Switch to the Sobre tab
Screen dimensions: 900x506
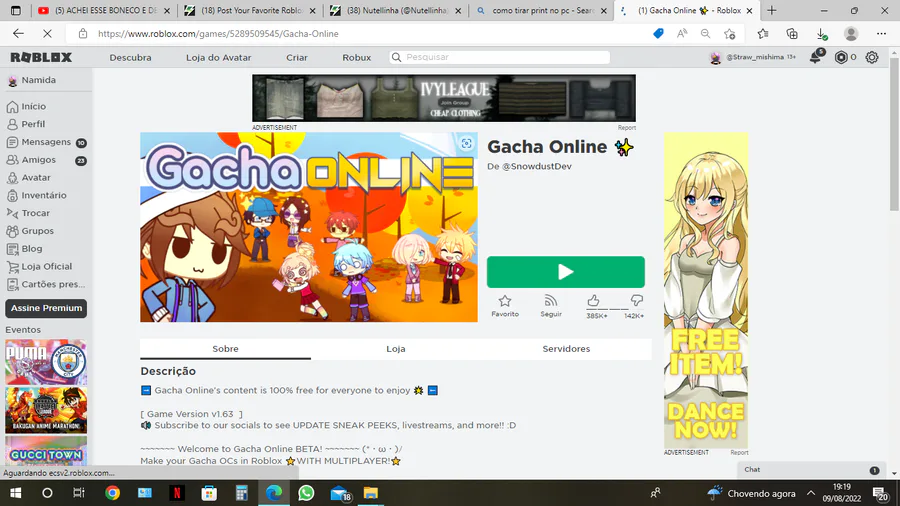(225, 349)
